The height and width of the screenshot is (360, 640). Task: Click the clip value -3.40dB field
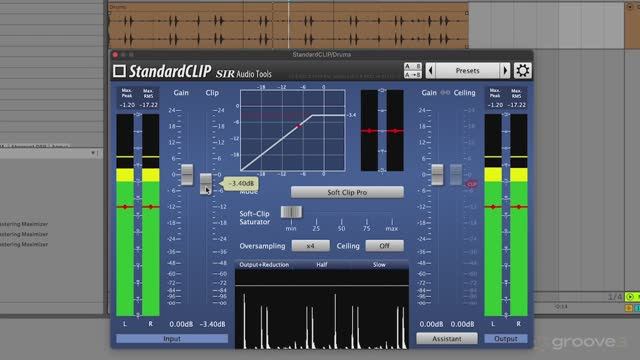point(213,324)
